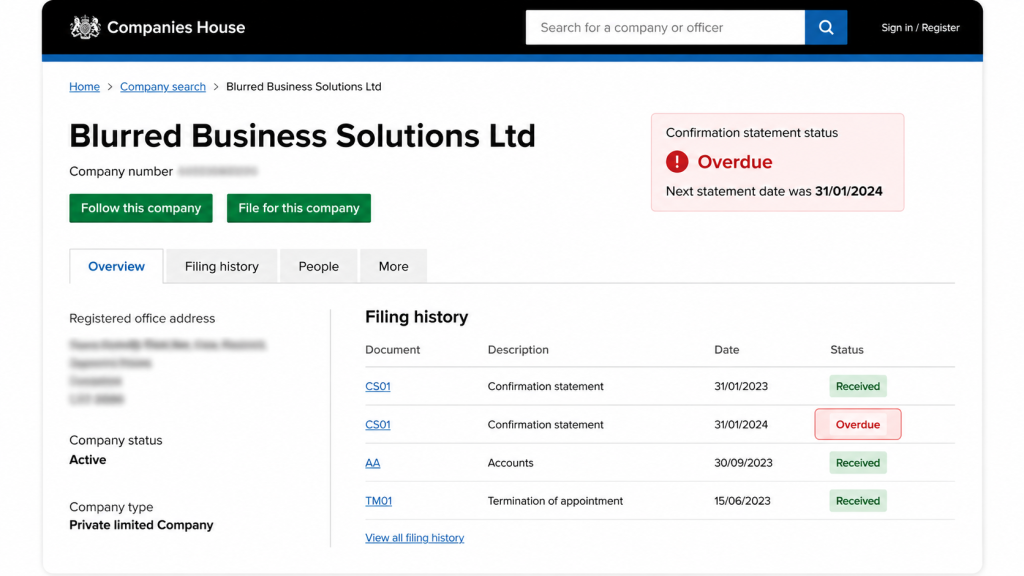Click the 'Company type' label
1024x576 pixels.
[111, 507]
